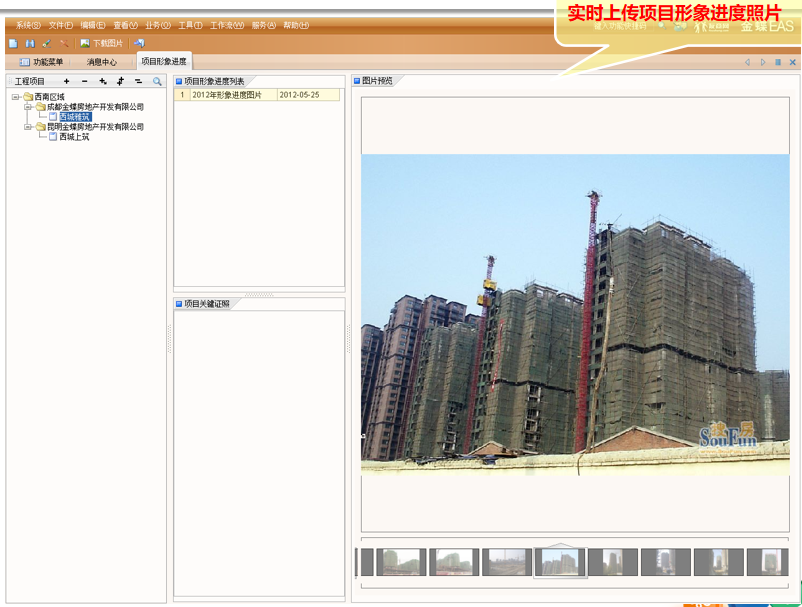Image resolution: width=802 pixels, height=607 pixels.
Task: Open the 查看(V) menu
Action: (x=125, y=25)
